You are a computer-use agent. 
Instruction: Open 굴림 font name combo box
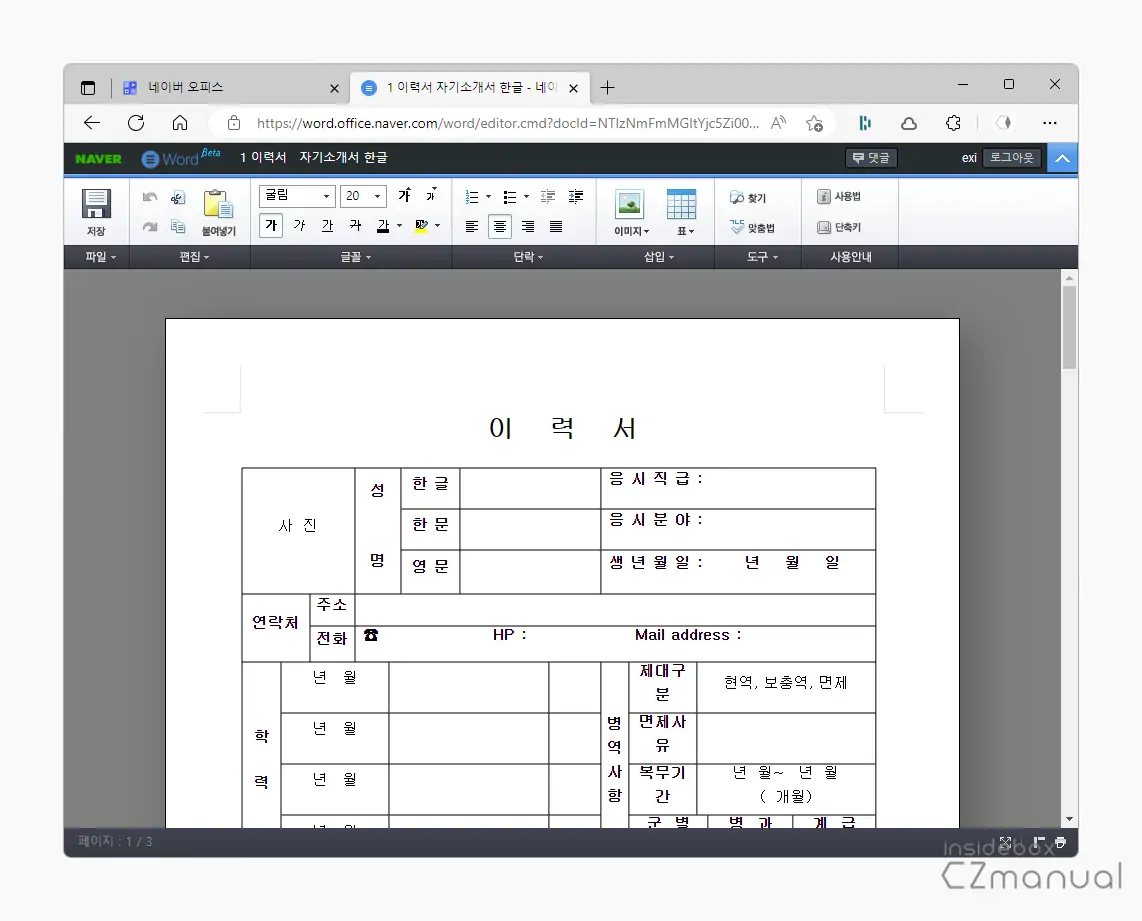[297, 196]
